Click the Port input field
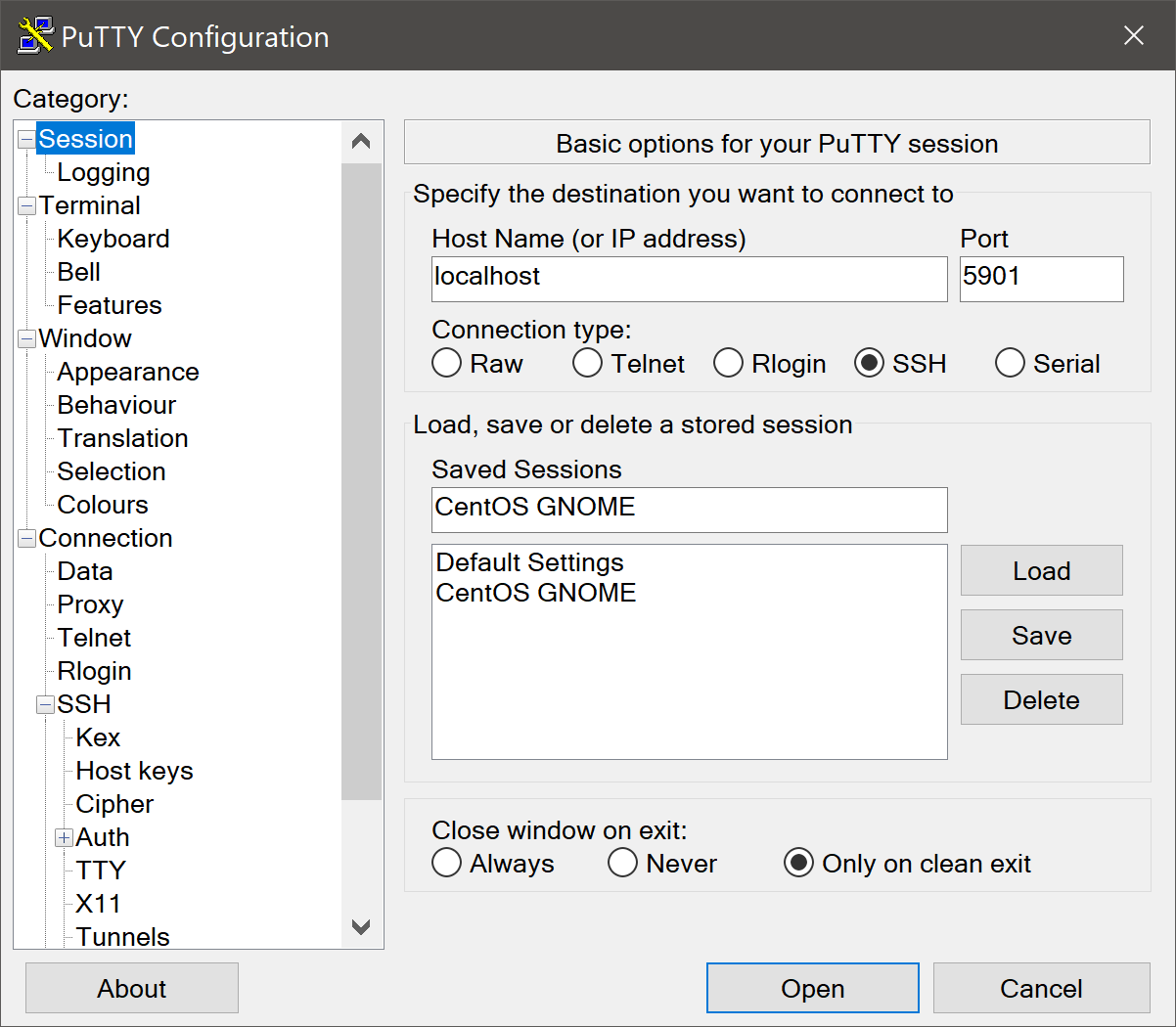The image size is (1176, 1027). [x=1041, y=279]
